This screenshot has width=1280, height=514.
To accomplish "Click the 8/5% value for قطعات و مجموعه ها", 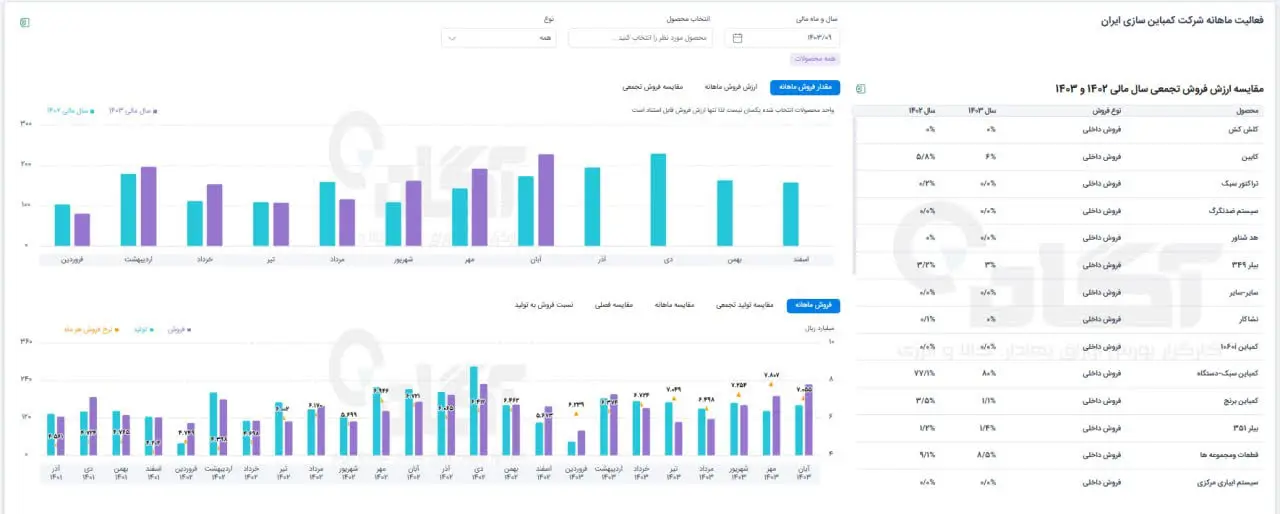I will (987, 455).
